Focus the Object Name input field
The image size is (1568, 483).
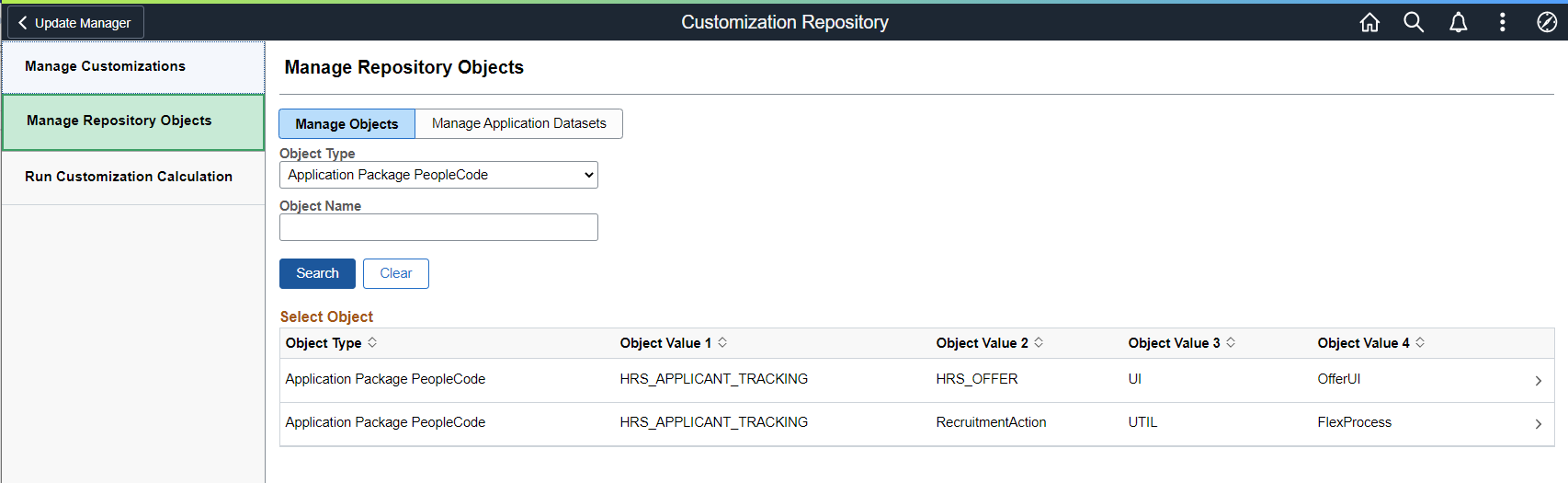pos(438,227)
